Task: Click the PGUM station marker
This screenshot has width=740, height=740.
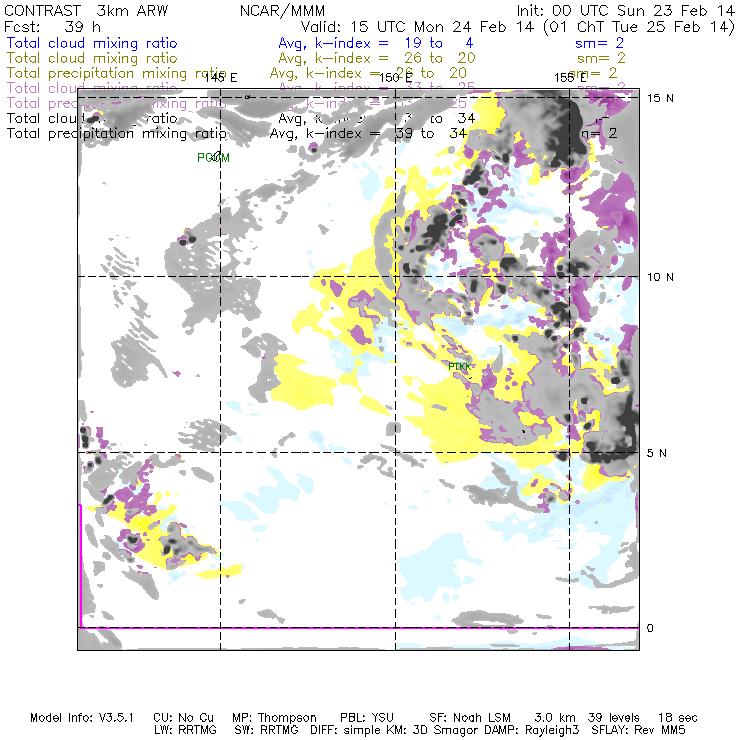Action: point(213,158)
